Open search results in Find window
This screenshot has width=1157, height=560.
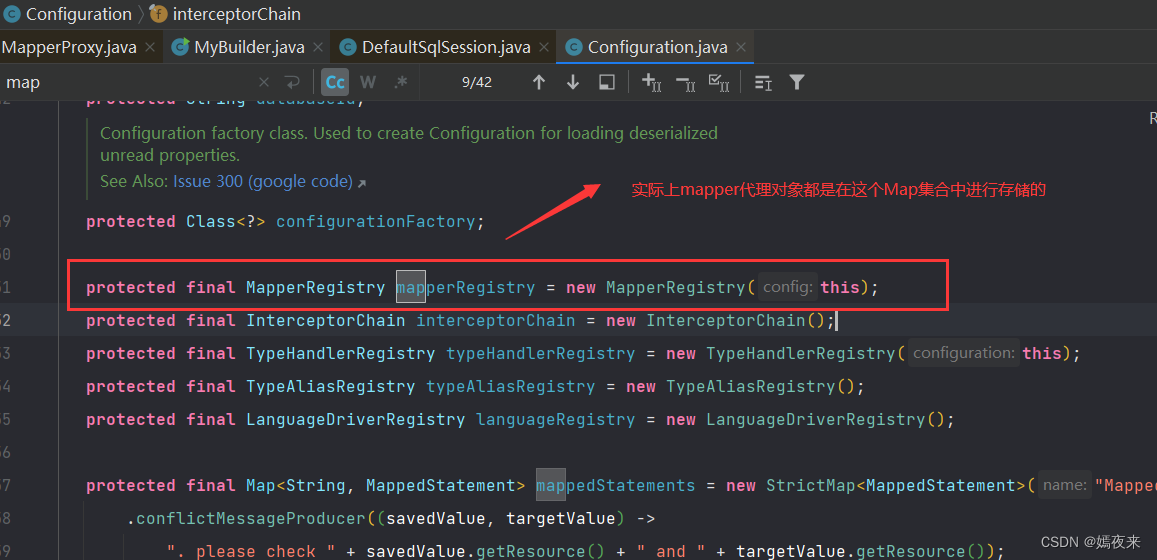coord(763,83)
